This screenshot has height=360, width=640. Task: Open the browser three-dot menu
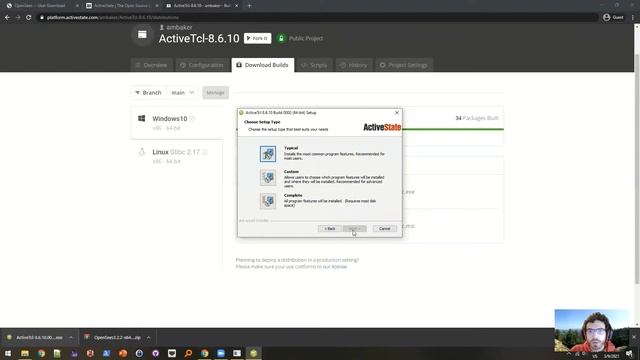pyautogui.click(x=633, y=17)
